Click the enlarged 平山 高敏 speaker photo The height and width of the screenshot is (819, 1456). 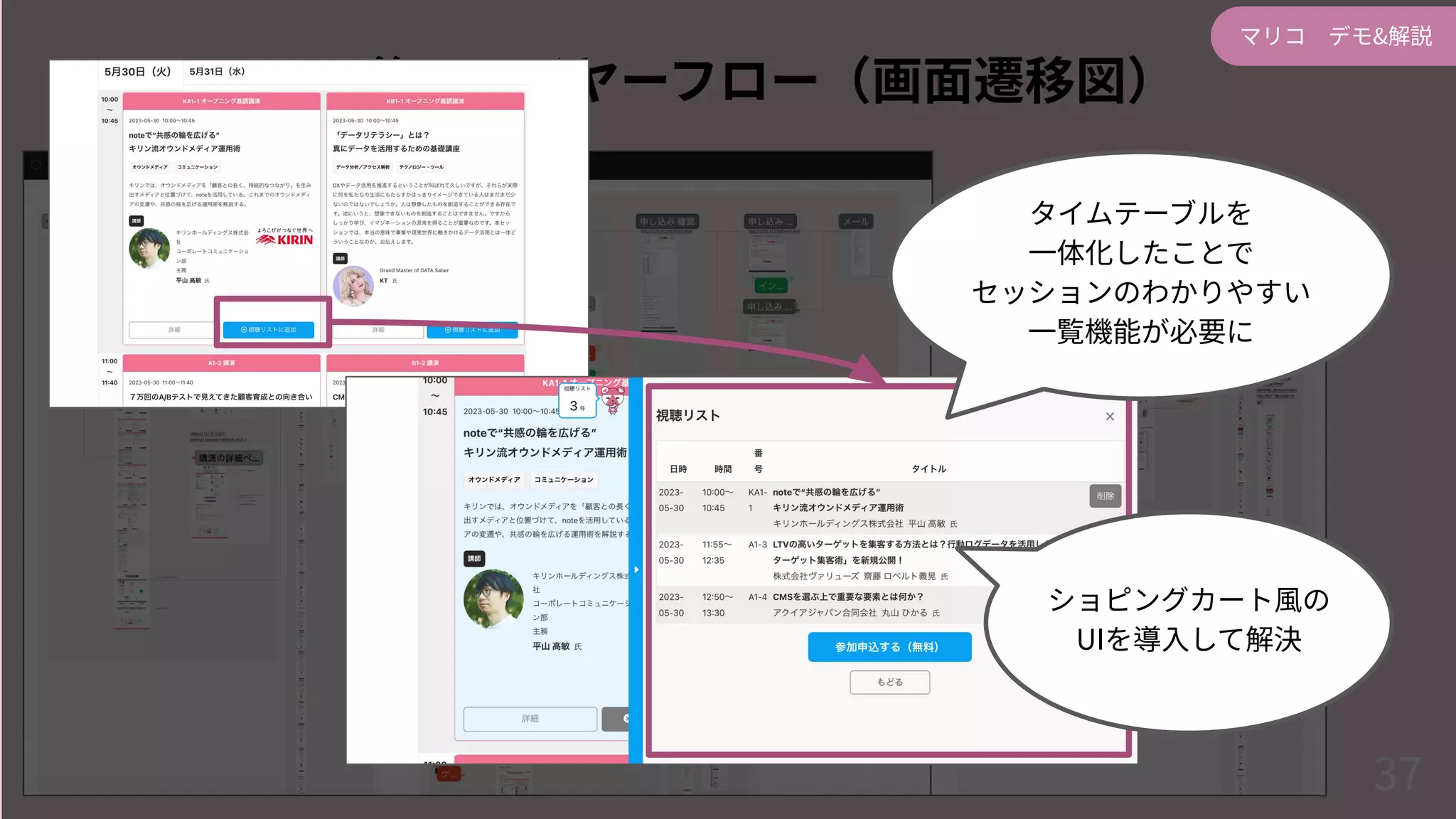493,599
